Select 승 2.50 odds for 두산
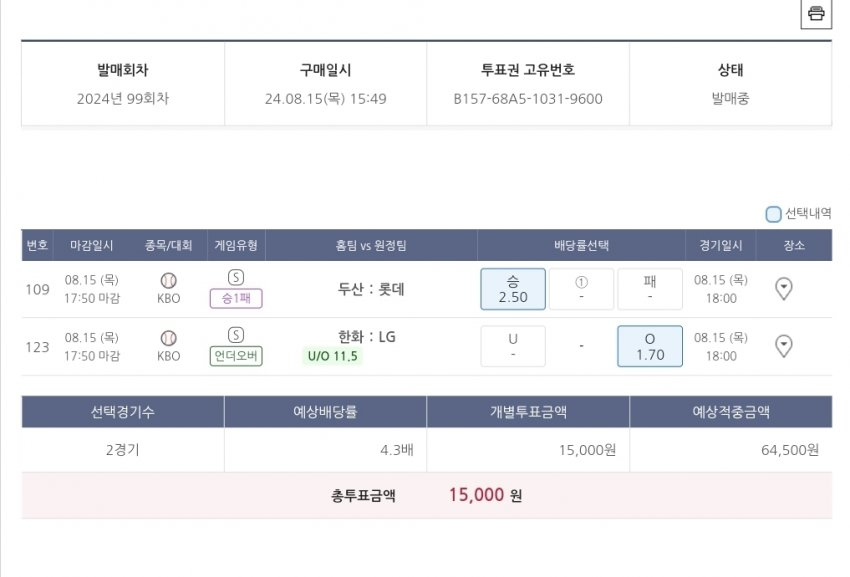This screenshot has width=850, height=577. [513, 289]
